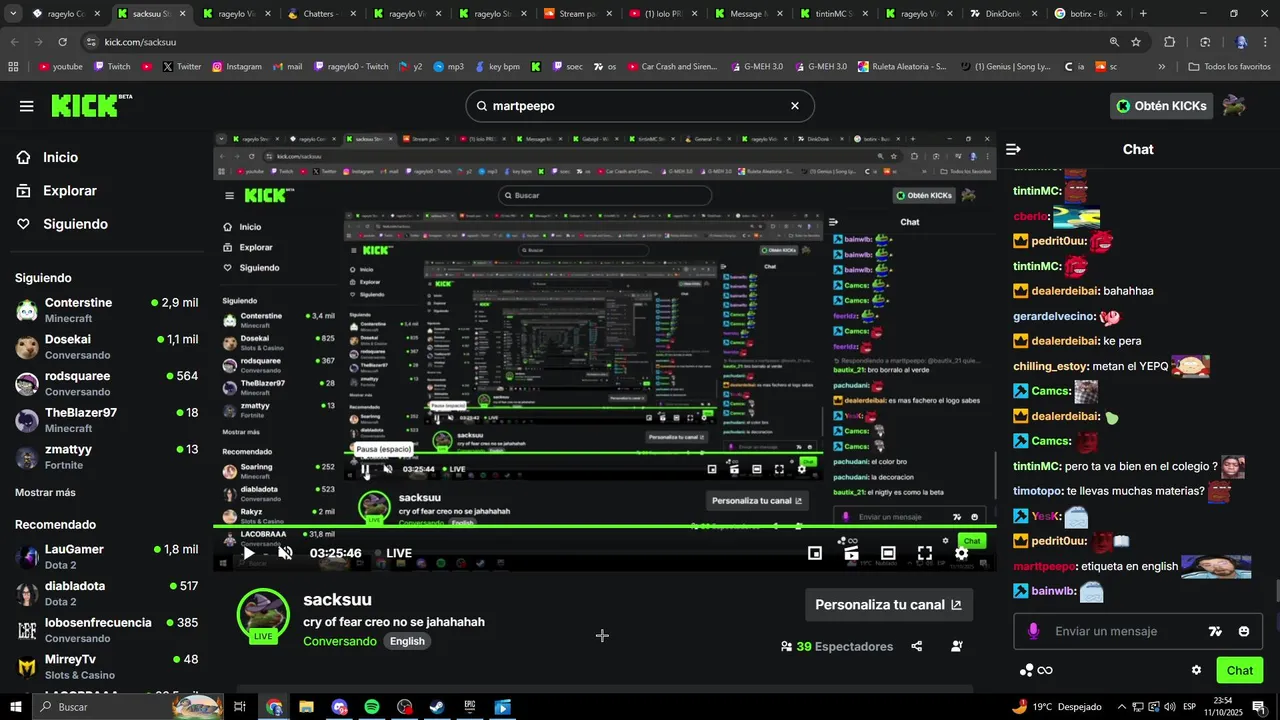Share the sacksuu stream
This screenshot has width=1280, height=720.
tap(917, 646)
